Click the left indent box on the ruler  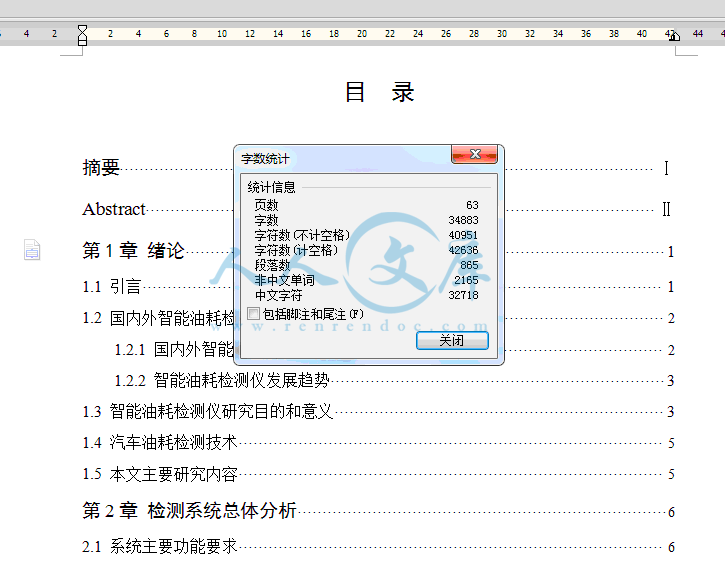pos(82,43)
